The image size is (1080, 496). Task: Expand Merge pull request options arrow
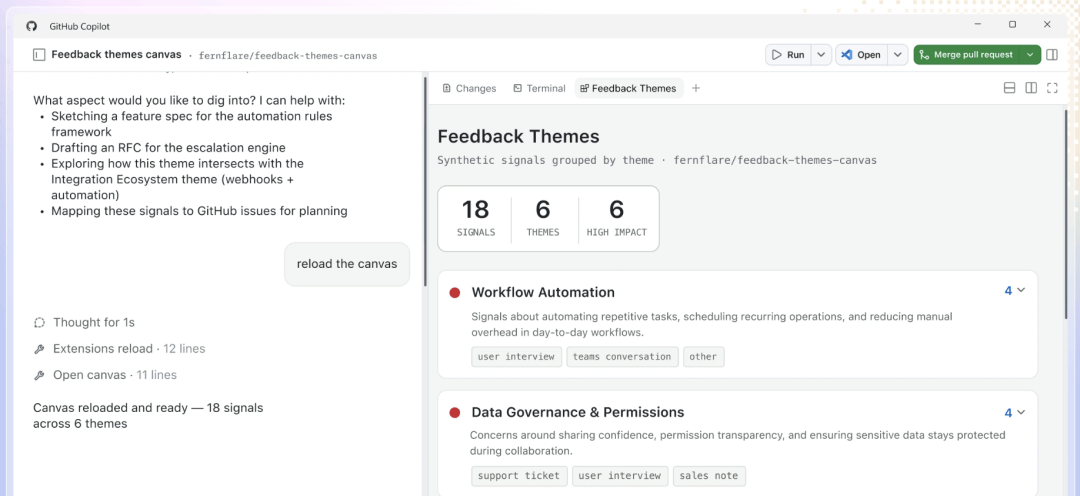[x=1030, y=54]
